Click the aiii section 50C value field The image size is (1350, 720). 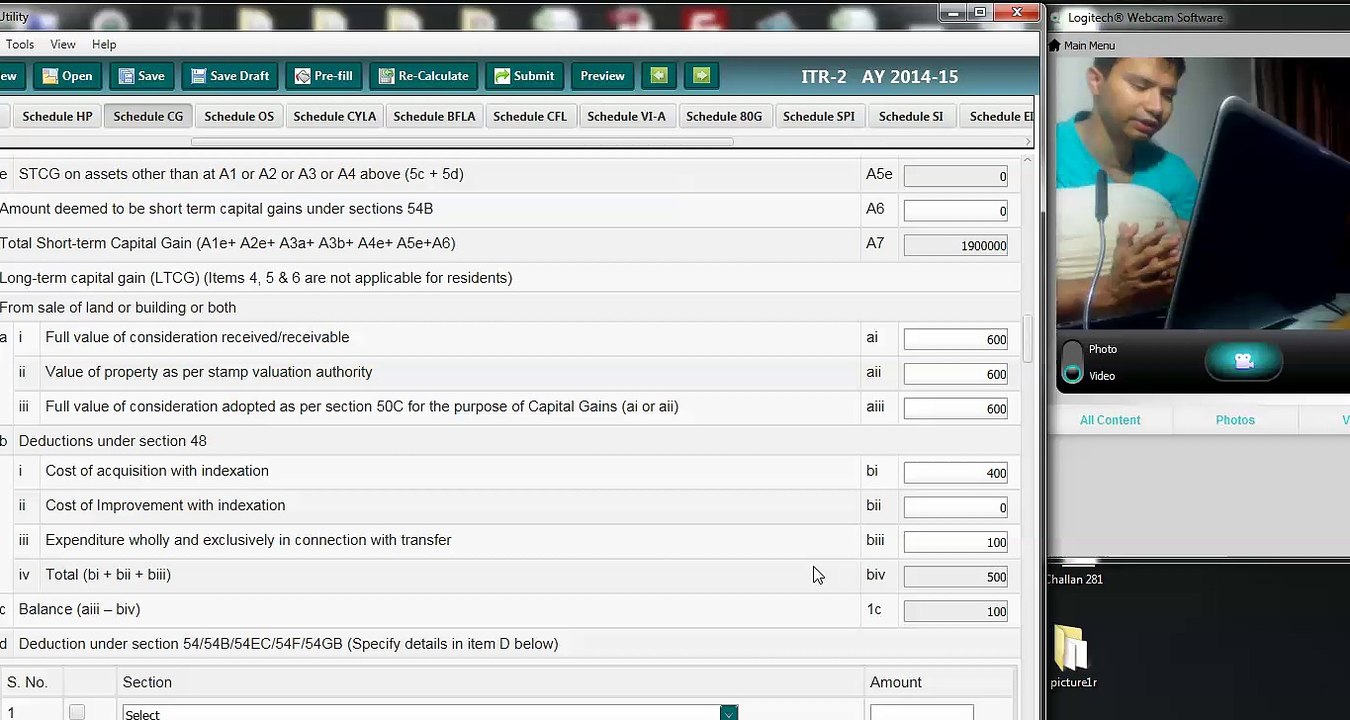click(955, 408)
